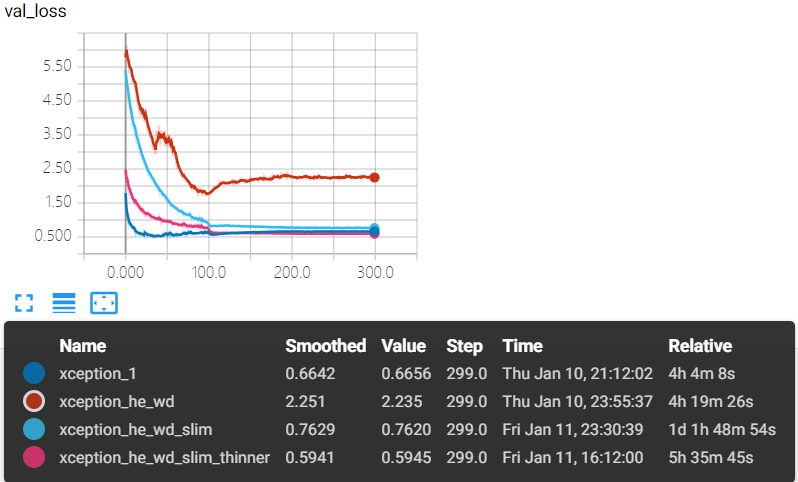
Task: Click the xception_he_wd_slim light-blue circle
Action: [34, 429]
